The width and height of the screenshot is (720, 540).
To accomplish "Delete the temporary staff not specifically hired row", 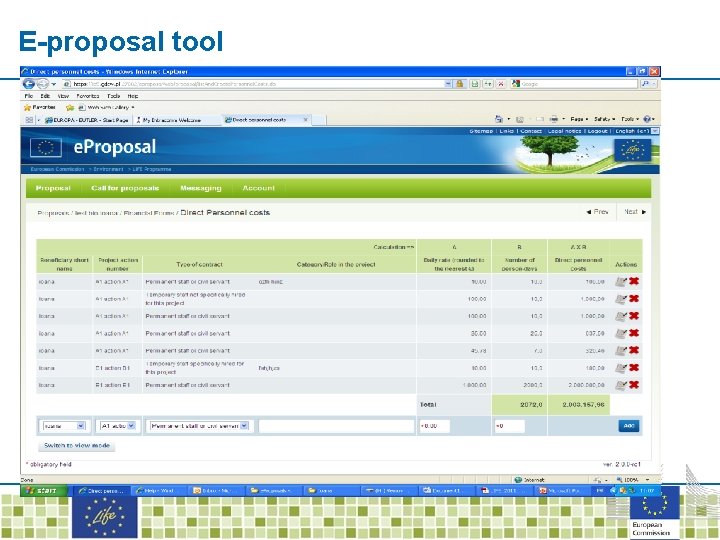I will 634,298.
